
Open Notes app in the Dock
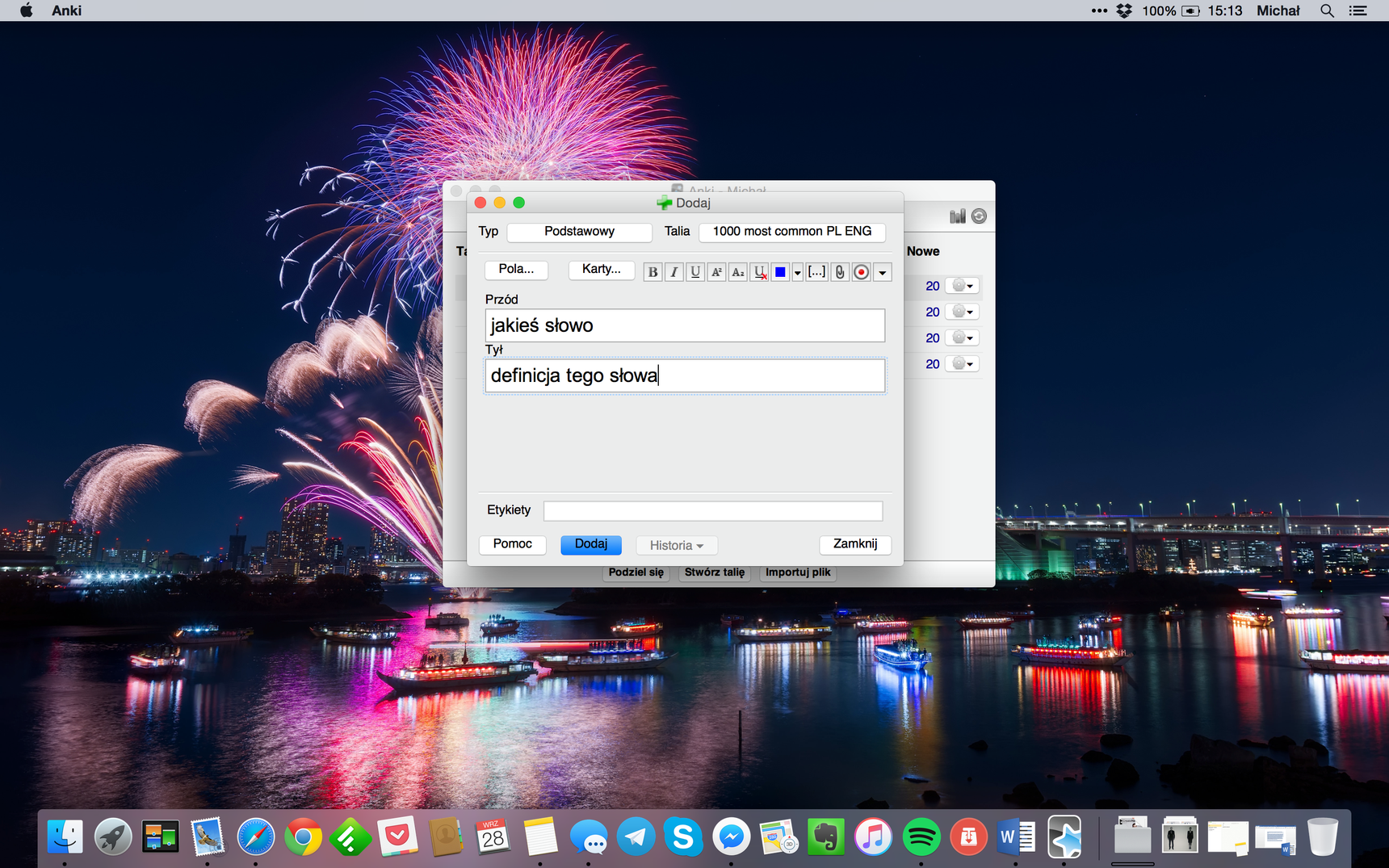(x=540, y=837)
